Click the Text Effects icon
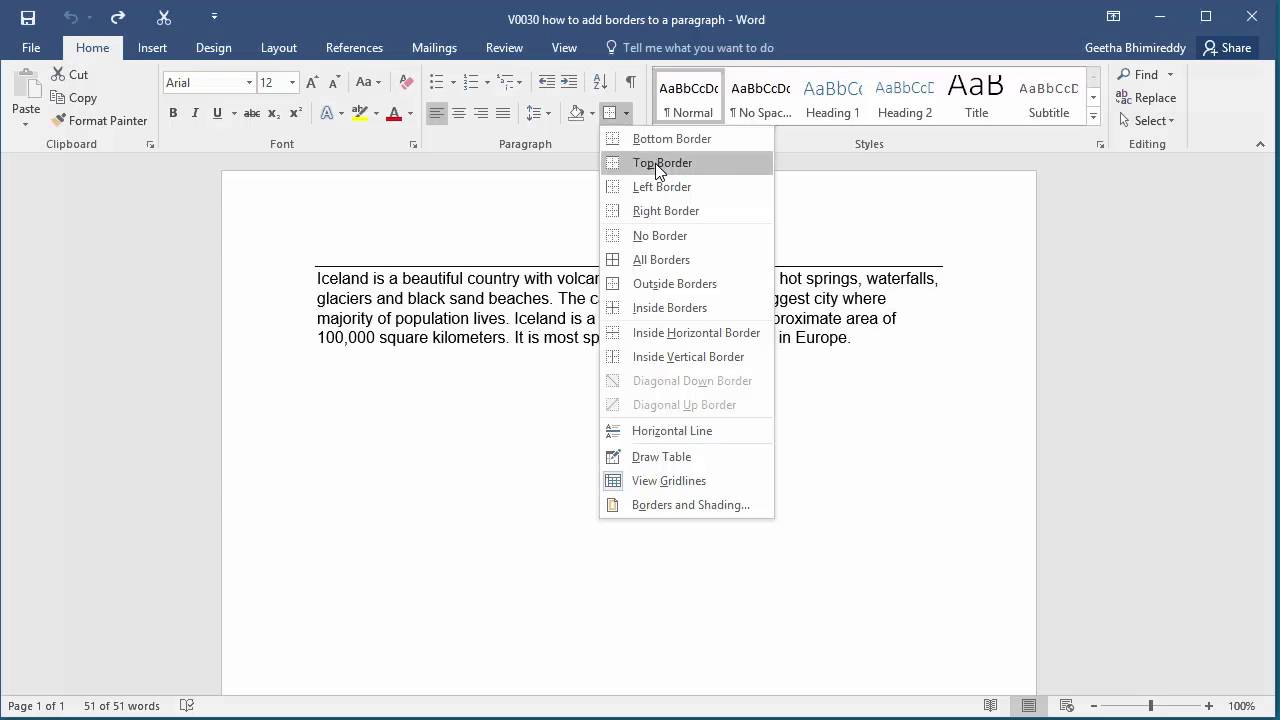 [327, 113]
